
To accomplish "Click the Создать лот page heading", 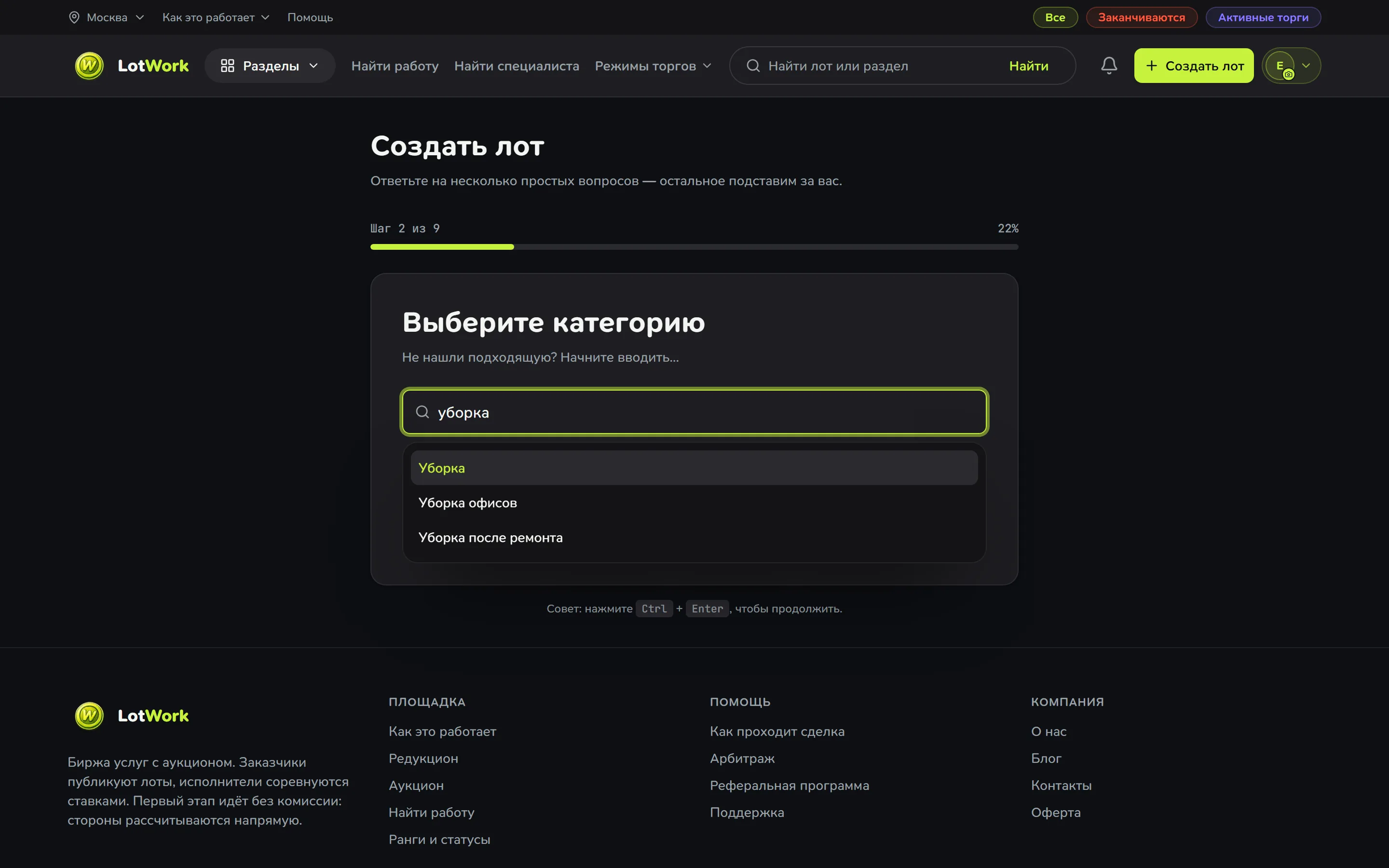I will click(x=457, y=146).
